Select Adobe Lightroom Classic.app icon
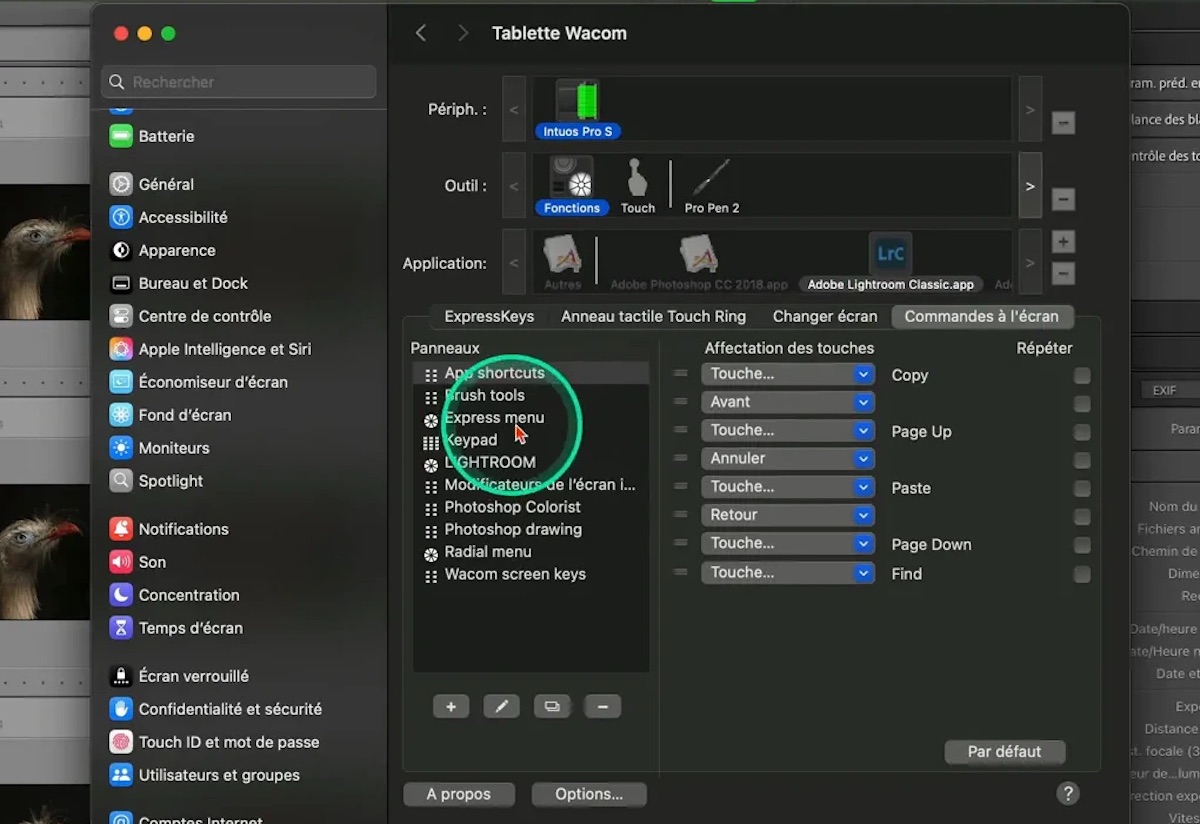This screenshot has height=824, width=1200. [890, 262]
